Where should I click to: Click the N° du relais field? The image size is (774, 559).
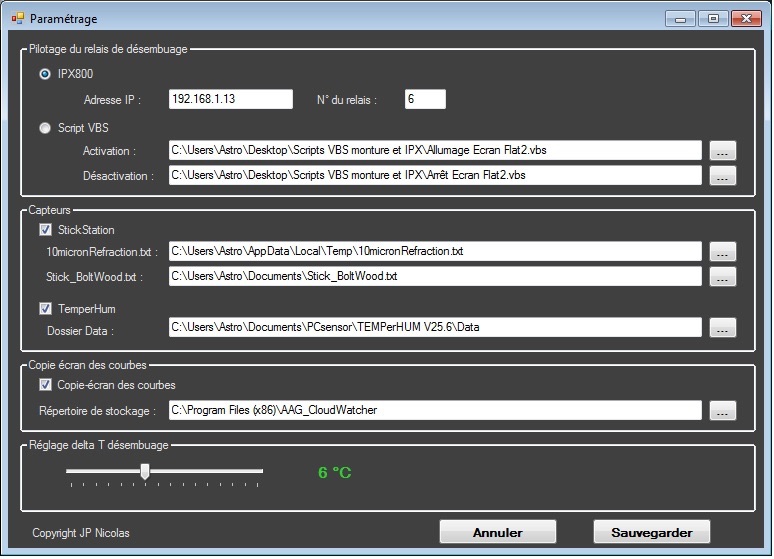[x=425, y=99]
